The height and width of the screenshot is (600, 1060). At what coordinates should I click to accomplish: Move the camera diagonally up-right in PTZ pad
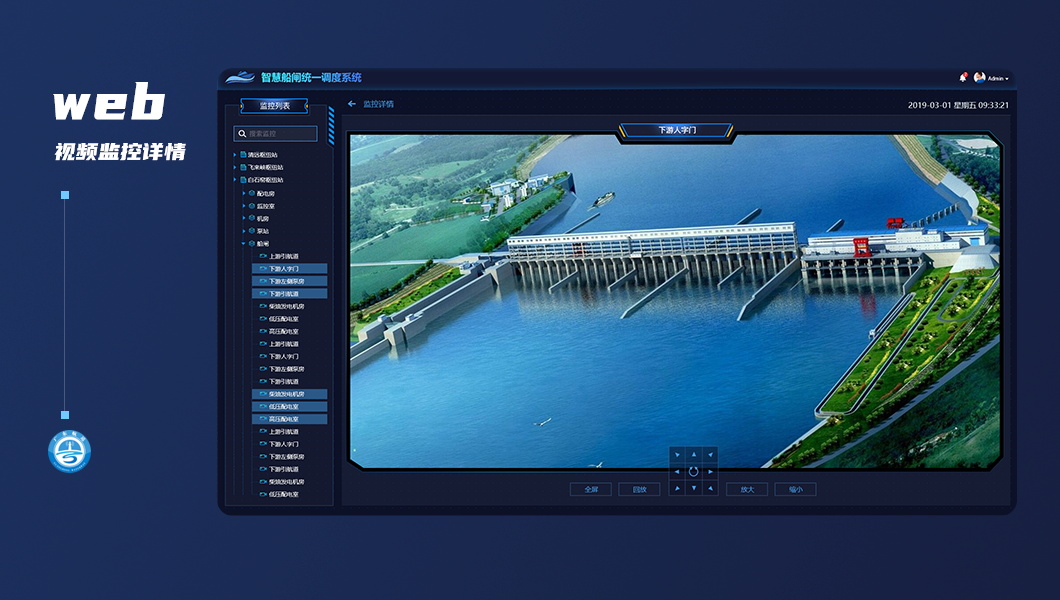pos(710,455)
